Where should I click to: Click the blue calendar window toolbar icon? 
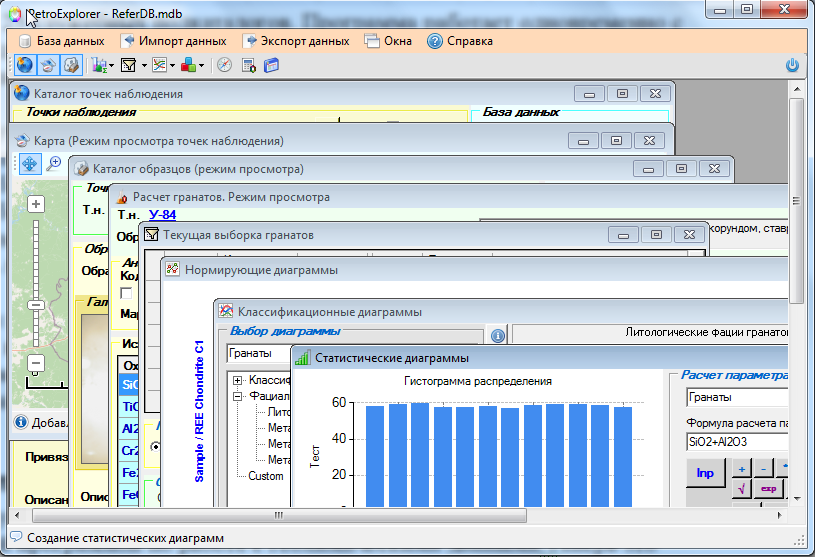tap(271, 65)
